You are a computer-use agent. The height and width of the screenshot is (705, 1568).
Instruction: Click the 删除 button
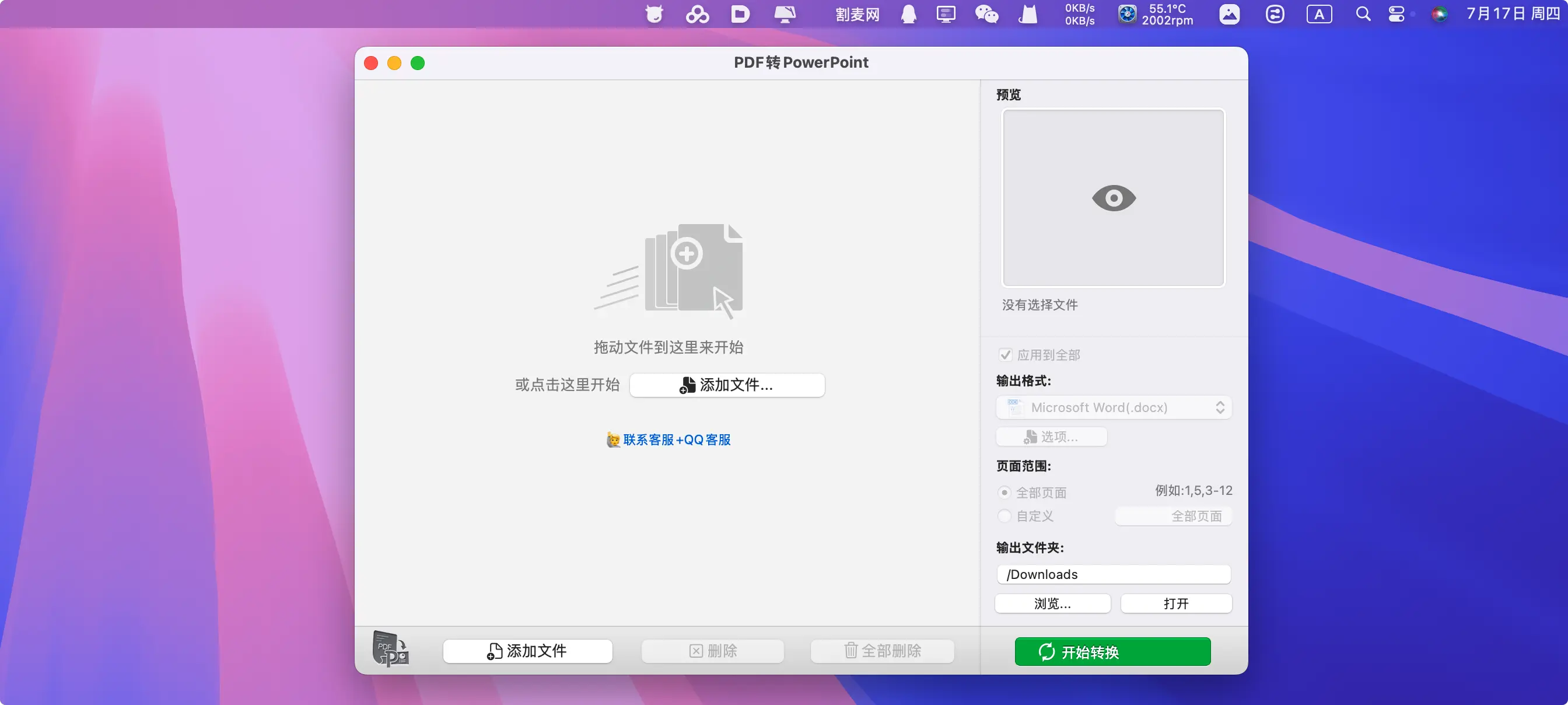pos(712,651)
